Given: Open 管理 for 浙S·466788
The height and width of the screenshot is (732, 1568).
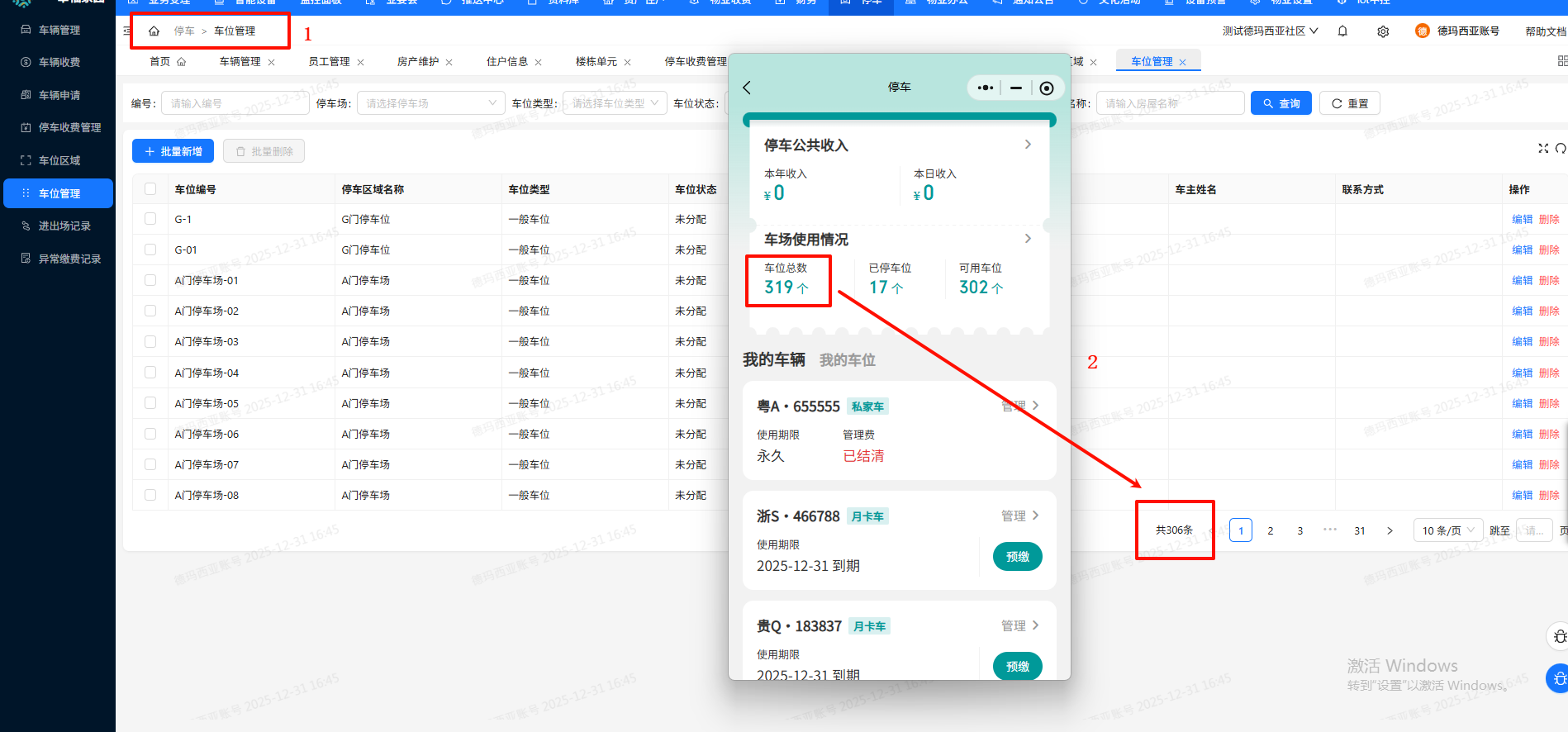Looking at the screenshot, I should (1019, 516).
